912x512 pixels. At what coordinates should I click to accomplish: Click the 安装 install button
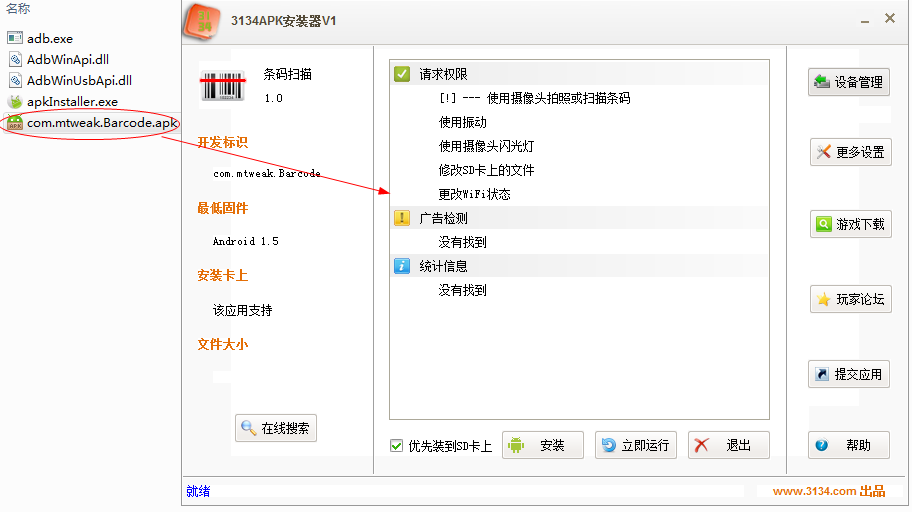pos(543,445)
